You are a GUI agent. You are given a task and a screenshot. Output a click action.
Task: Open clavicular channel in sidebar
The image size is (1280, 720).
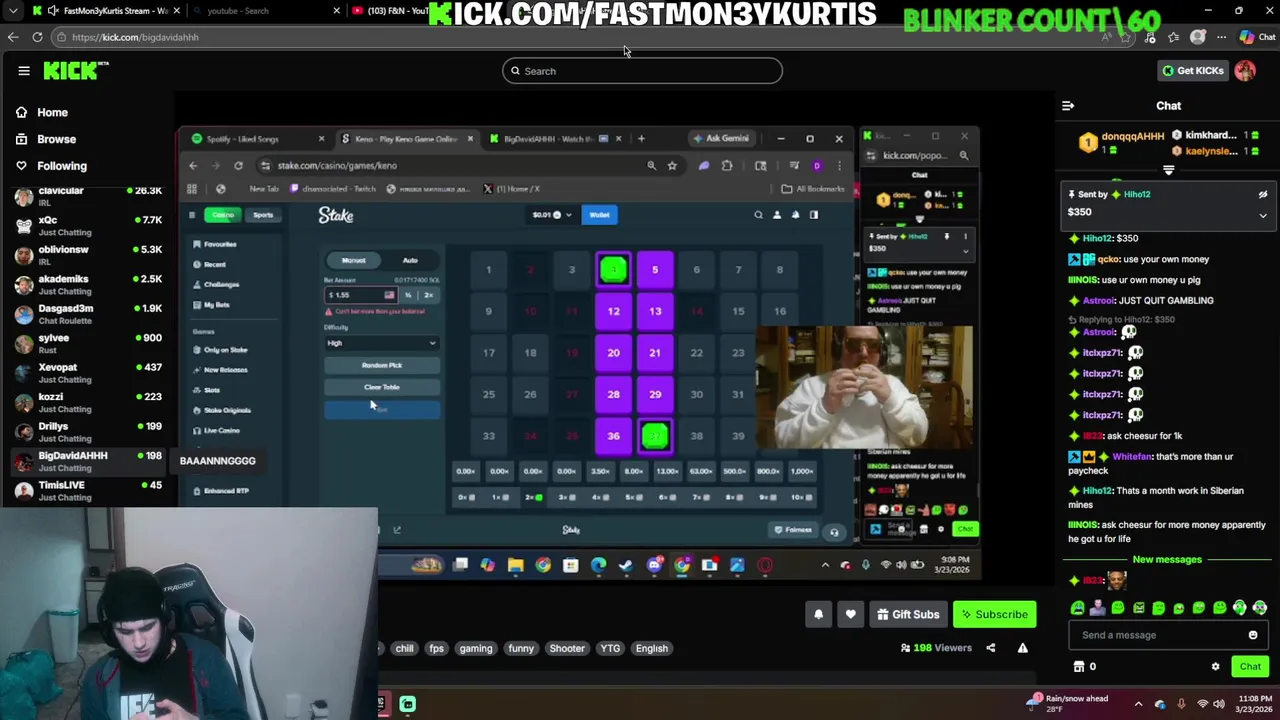(x=88, y=196)
